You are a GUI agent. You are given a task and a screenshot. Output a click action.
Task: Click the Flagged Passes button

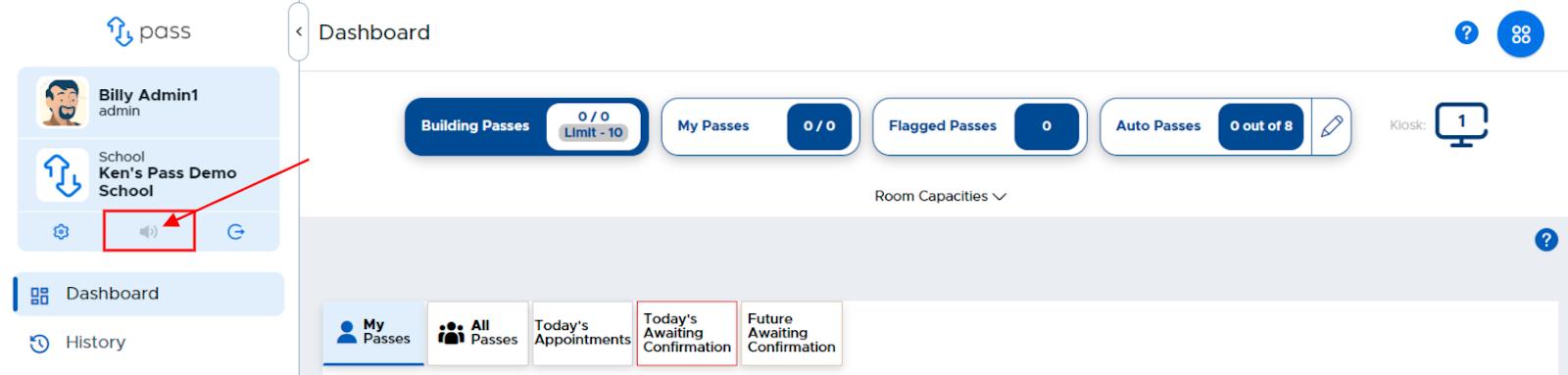[980, 126]
